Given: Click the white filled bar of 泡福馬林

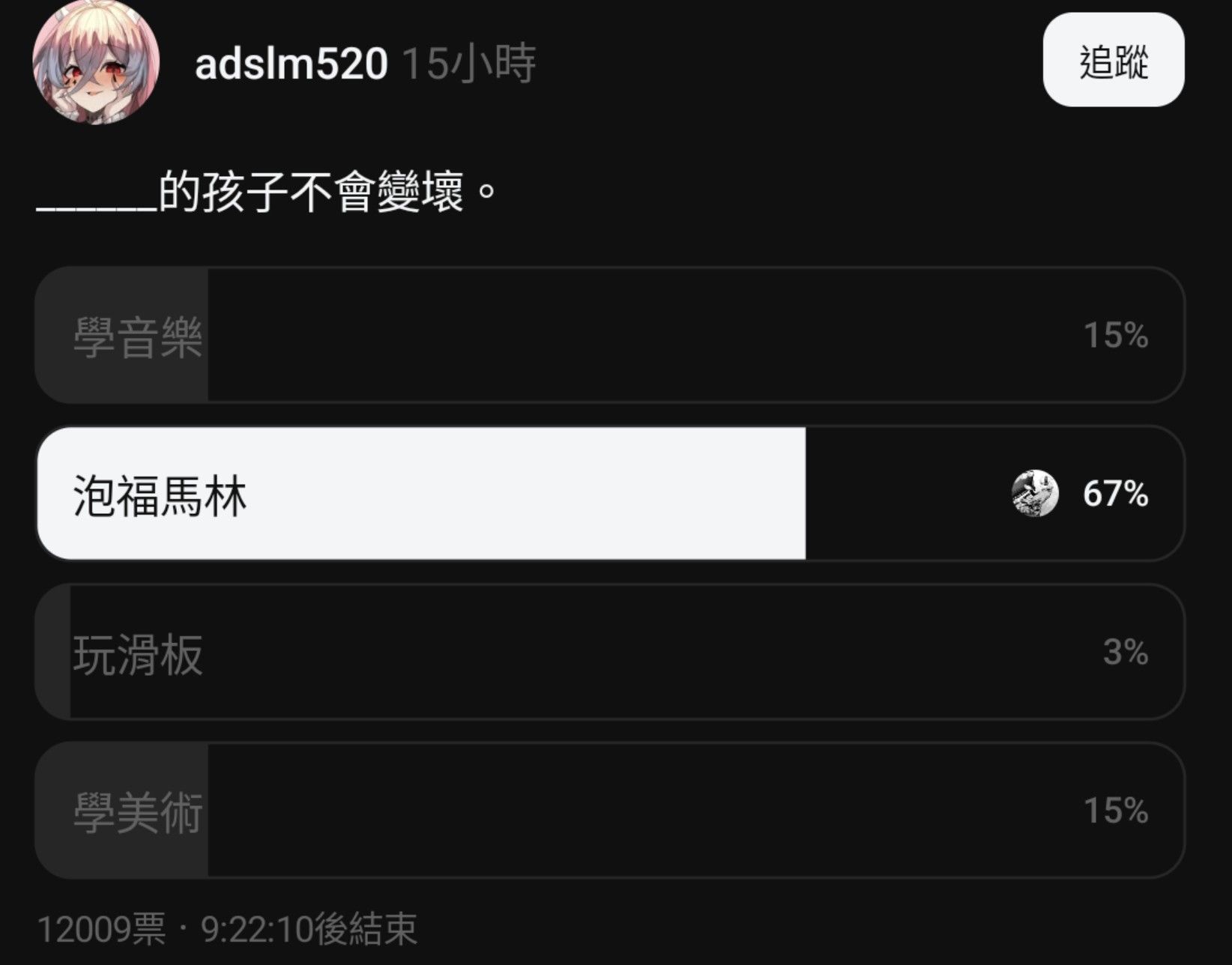Looking at the screenshot, I should [x=421, y=493].
